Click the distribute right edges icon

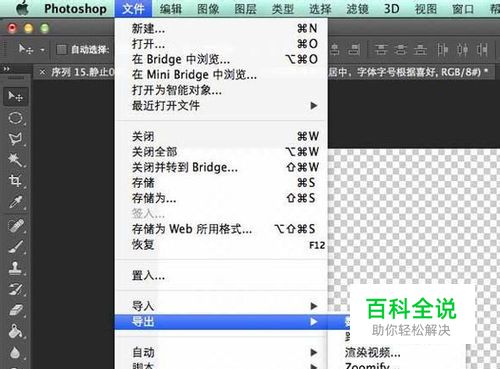tap(482, 50)
